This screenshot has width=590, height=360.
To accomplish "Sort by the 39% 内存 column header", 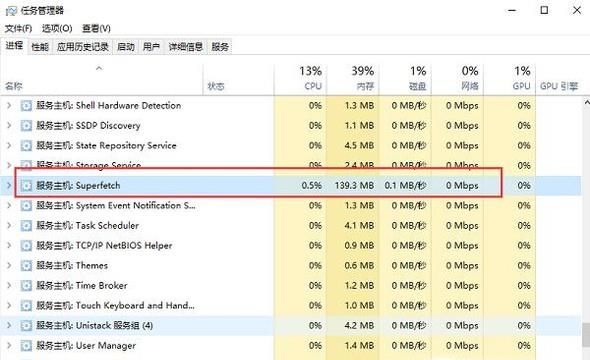I will click(x=353, y=79).
